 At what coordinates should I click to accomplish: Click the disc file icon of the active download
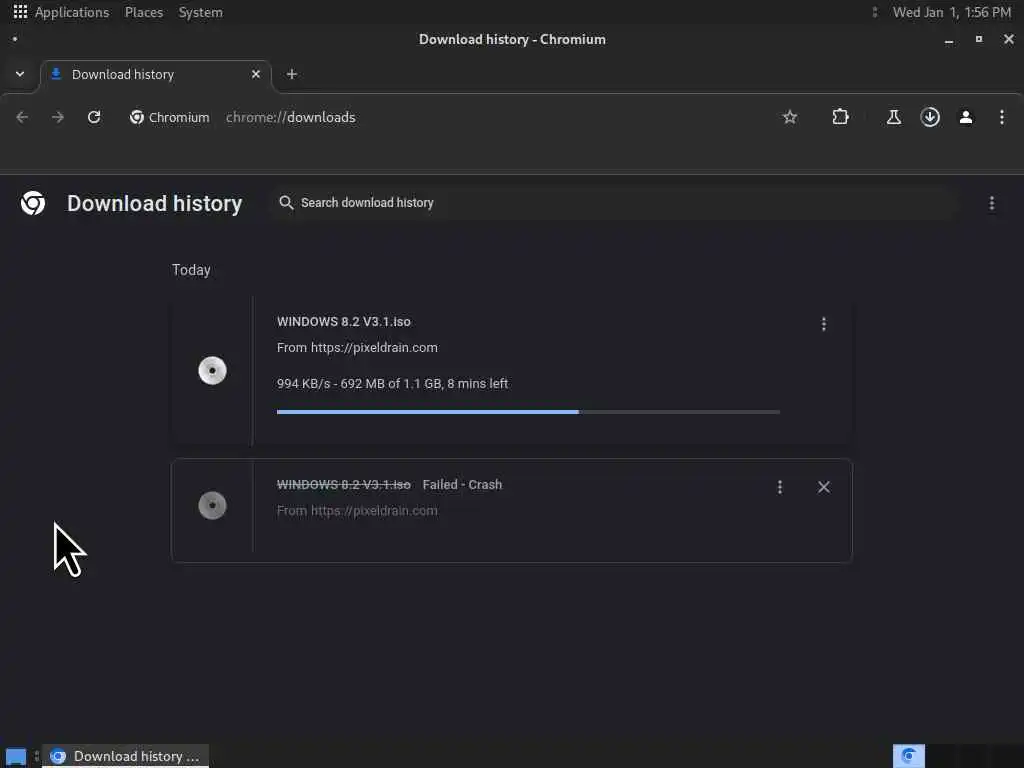pyautogui.click(x=212, y=371)
